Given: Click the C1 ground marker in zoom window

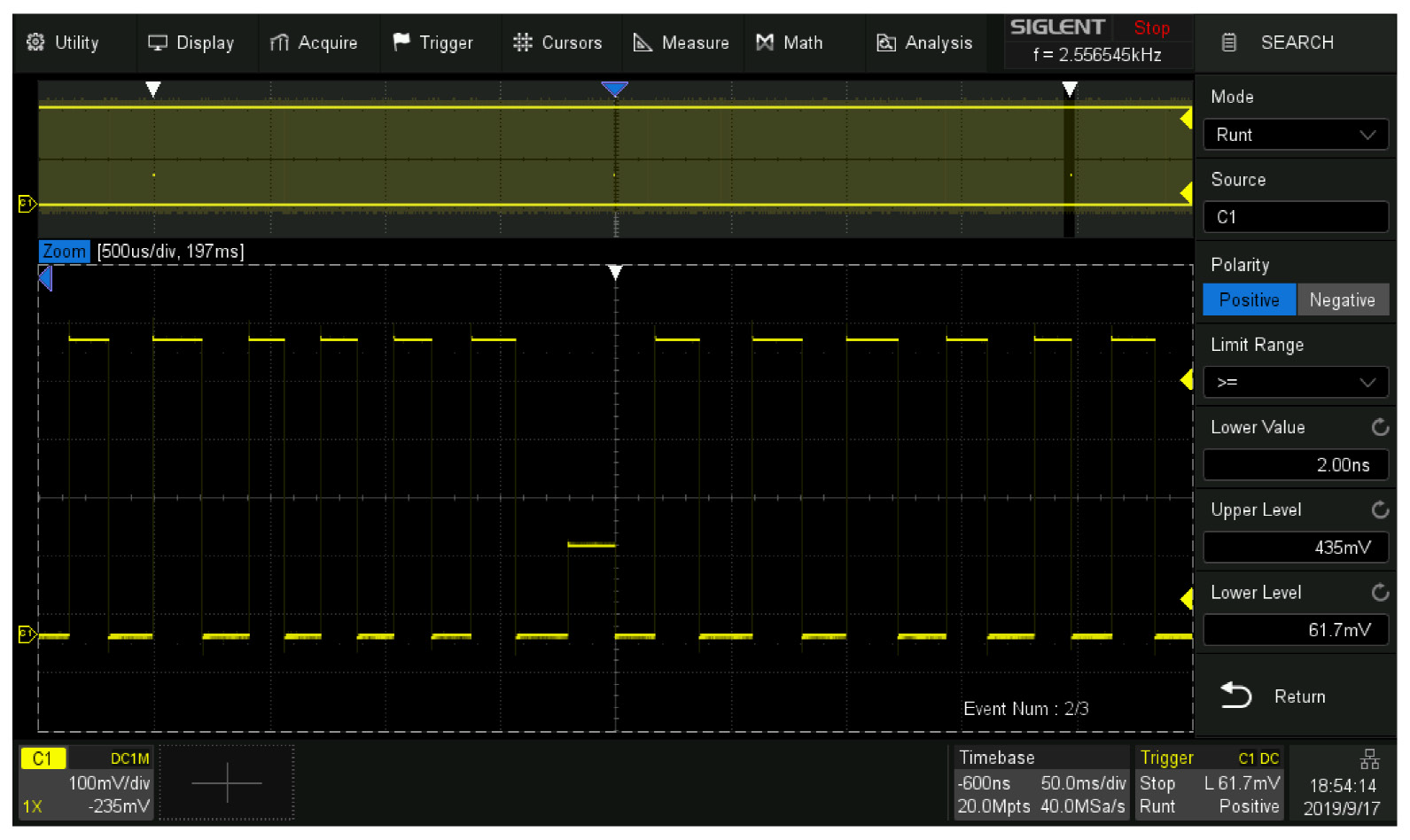Looking at the screenshot, I should pos(27,634).
